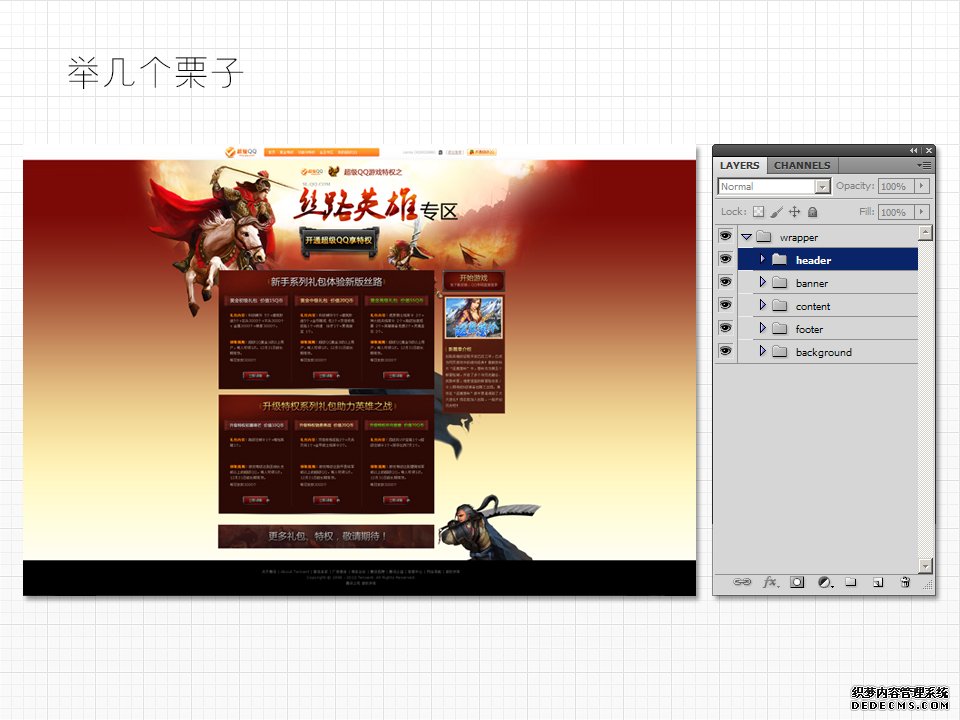Click the game character thumbnail in sidebar
Image resolution: width=960 pixels, height=720 pixels.
click(473, 317)
